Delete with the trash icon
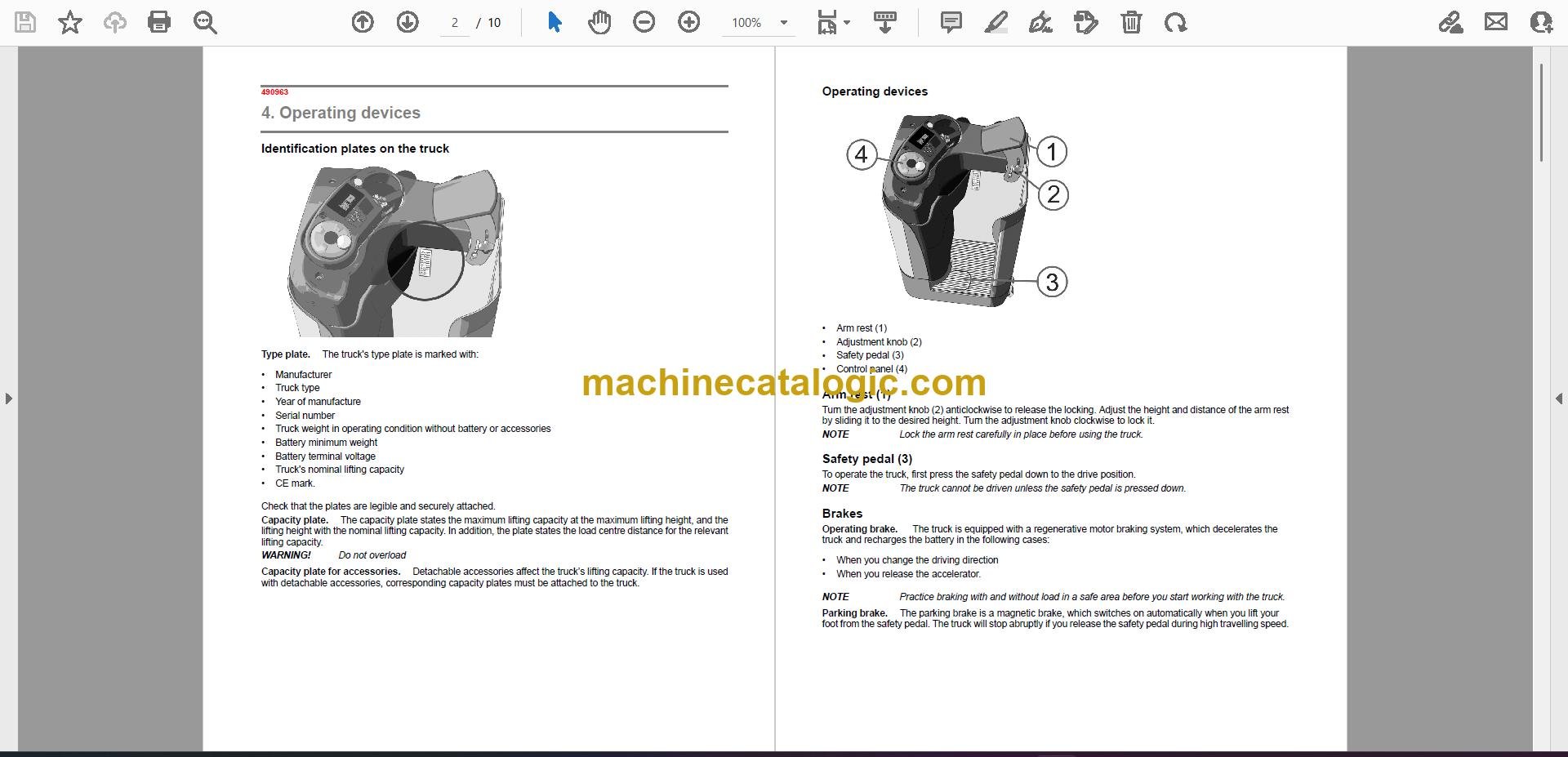1568x757 pixels. point(1131,22)
